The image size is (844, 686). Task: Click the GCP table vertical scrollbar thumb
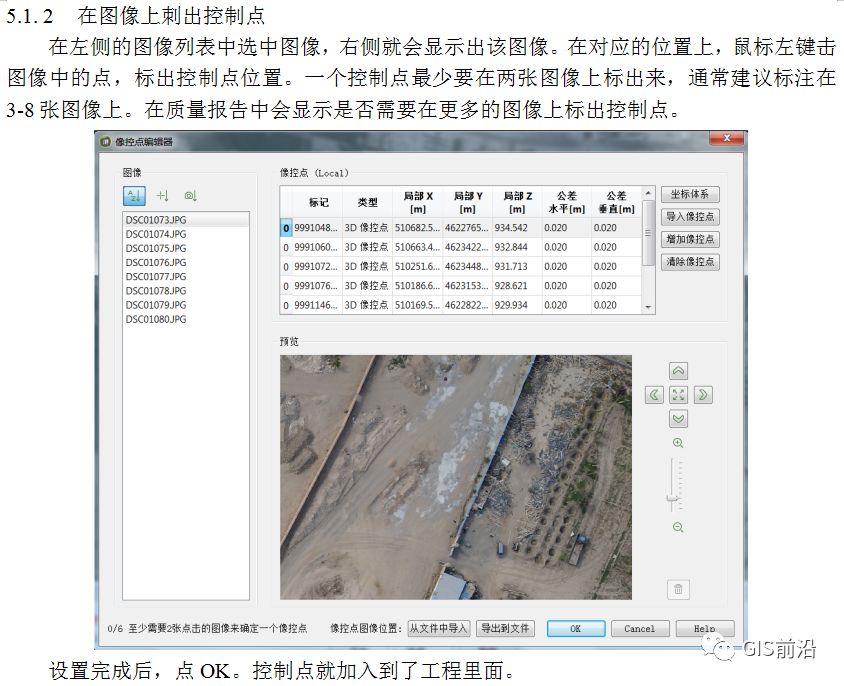[x=648, y=233]
